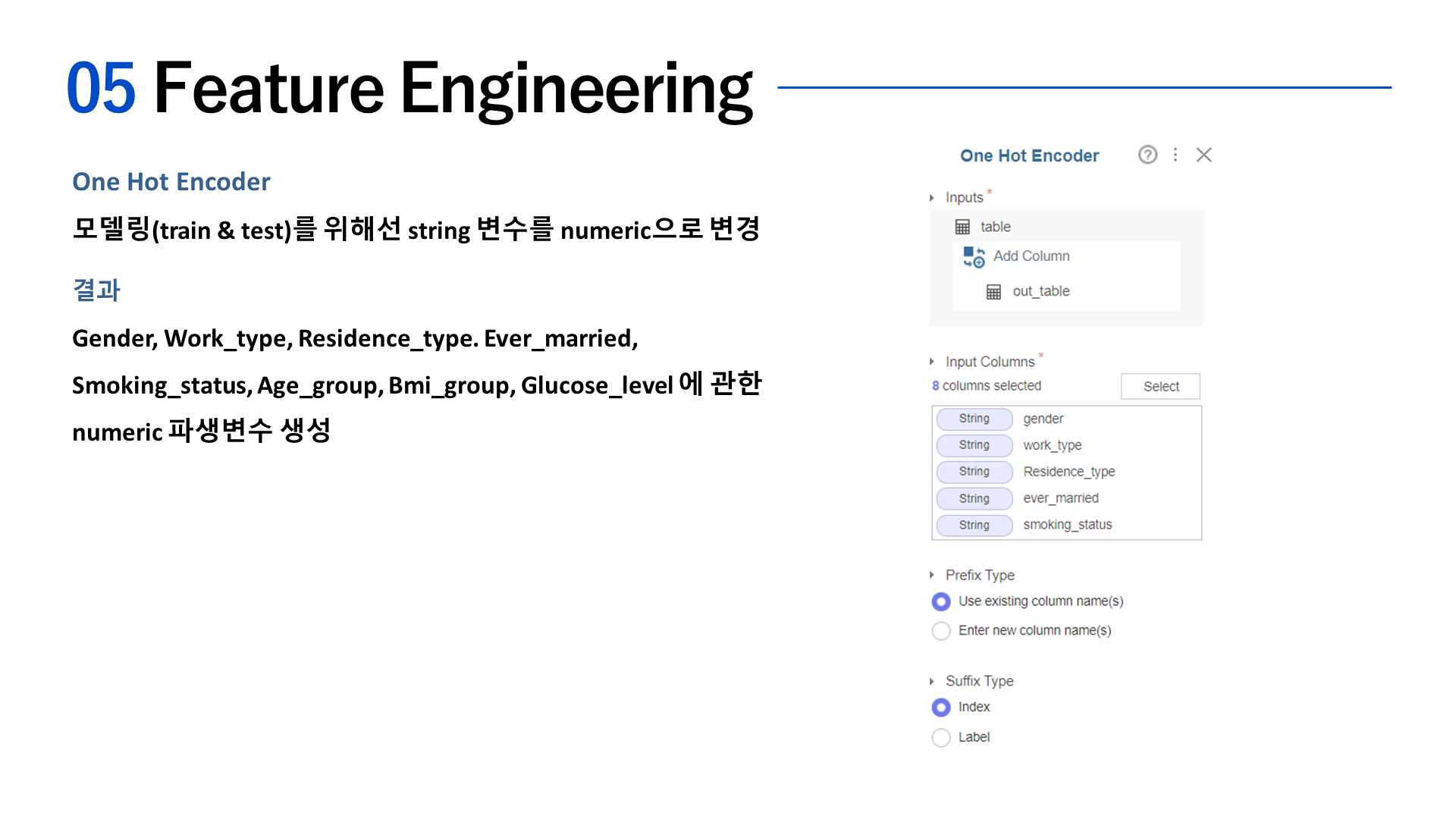The height and width of the screenshot is (819, 1456).
Task: Choose the Index suffix type radio
Action: pyautogui.click(x=941, y=708)
